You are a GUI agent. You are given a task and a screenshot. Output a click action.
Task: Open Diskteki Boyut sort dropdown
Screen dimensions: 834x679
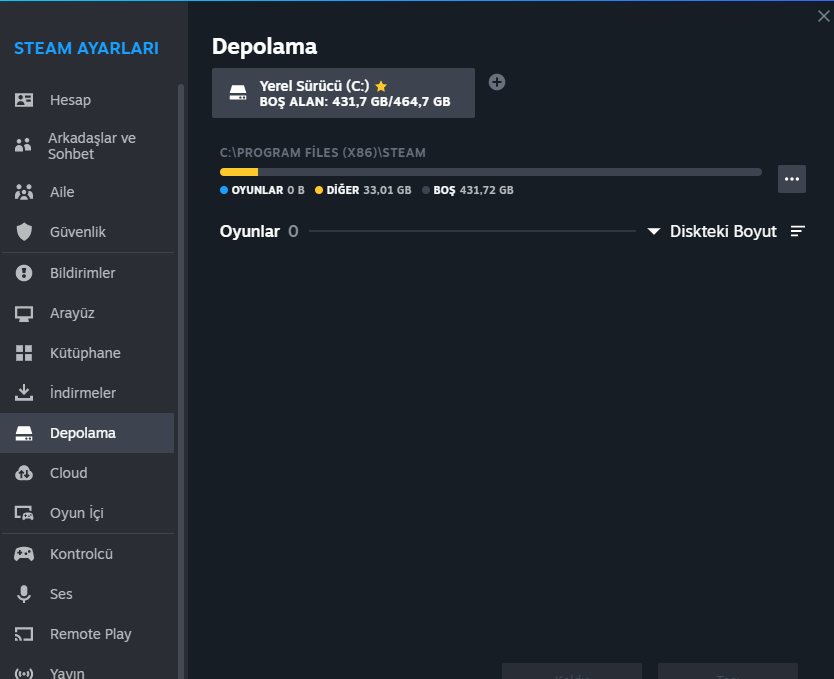coord(712,231)
